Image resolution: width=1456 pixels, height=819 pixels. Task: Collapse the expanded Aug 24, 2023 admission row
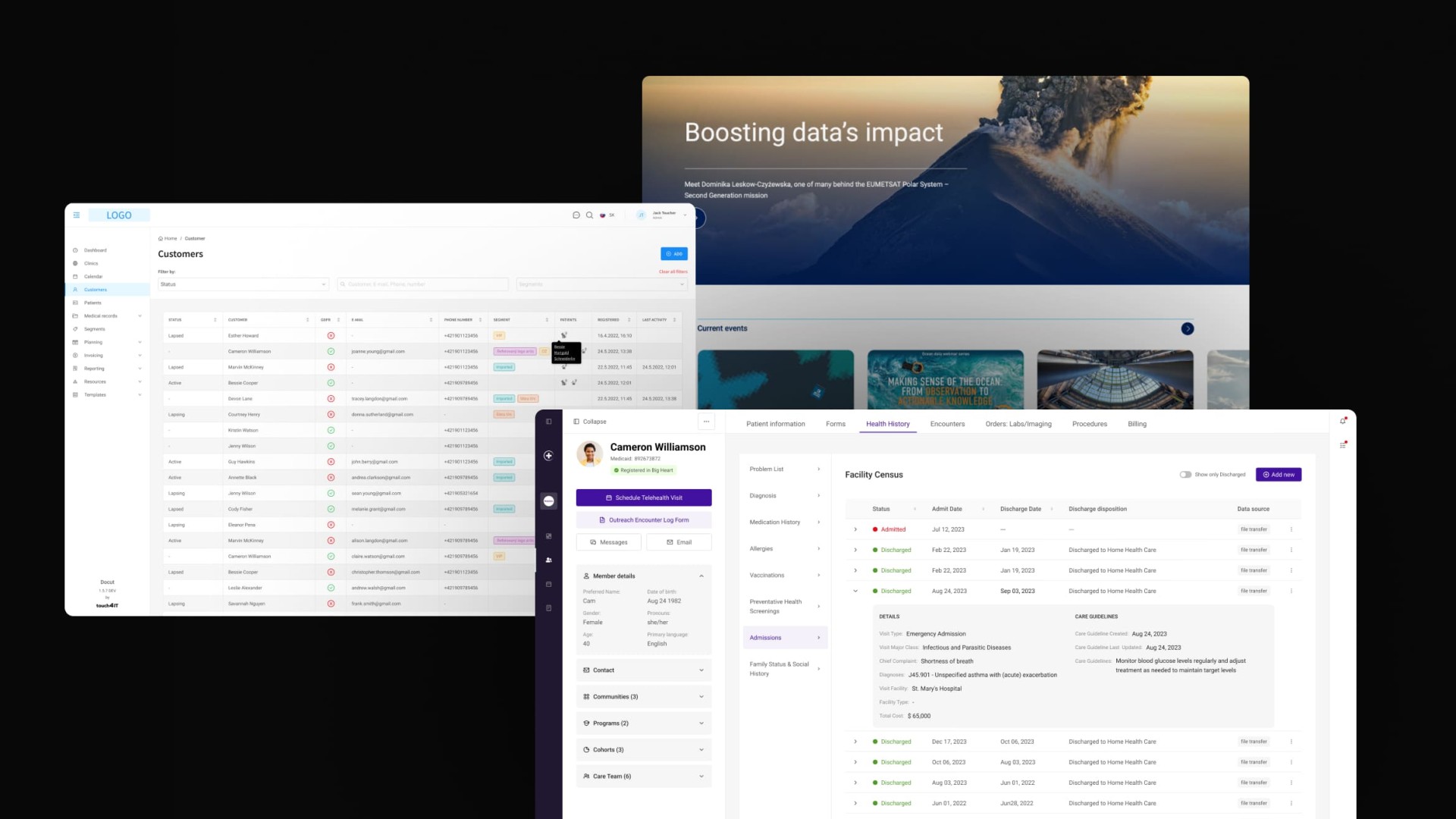tap(855, 591)
